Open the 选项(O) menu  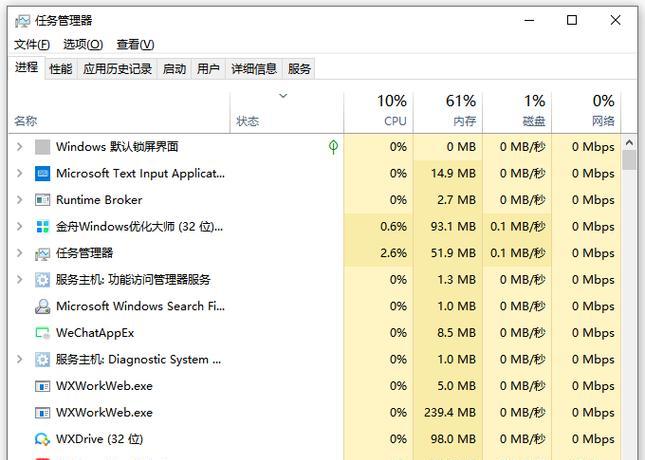pos(83,44)
